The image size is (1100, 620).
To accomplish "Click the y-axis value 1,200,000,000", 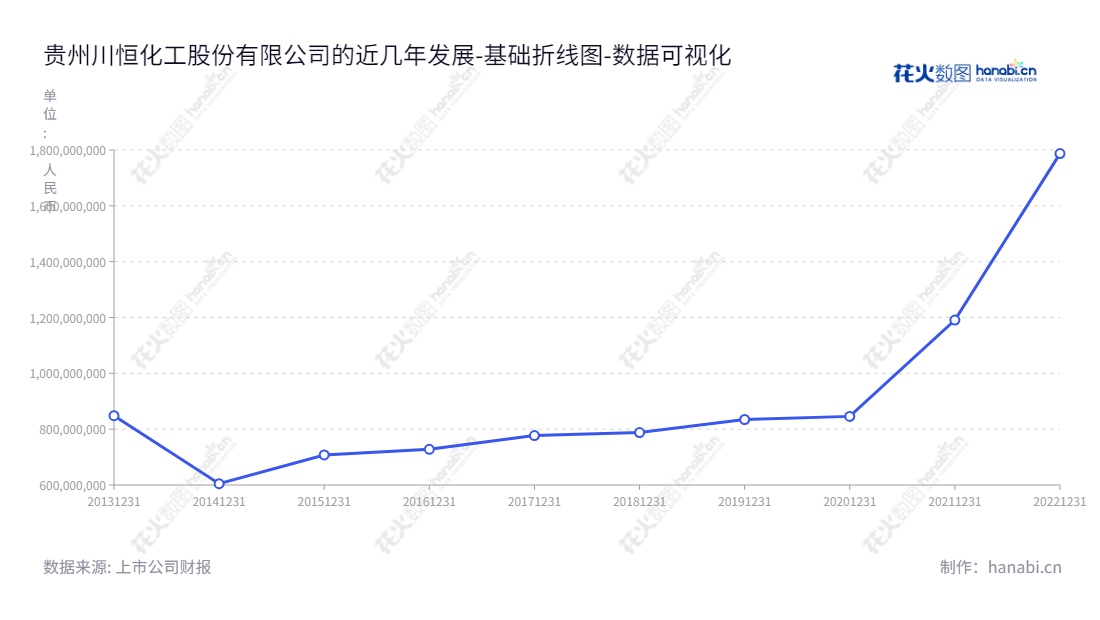I will pos(68,318).
